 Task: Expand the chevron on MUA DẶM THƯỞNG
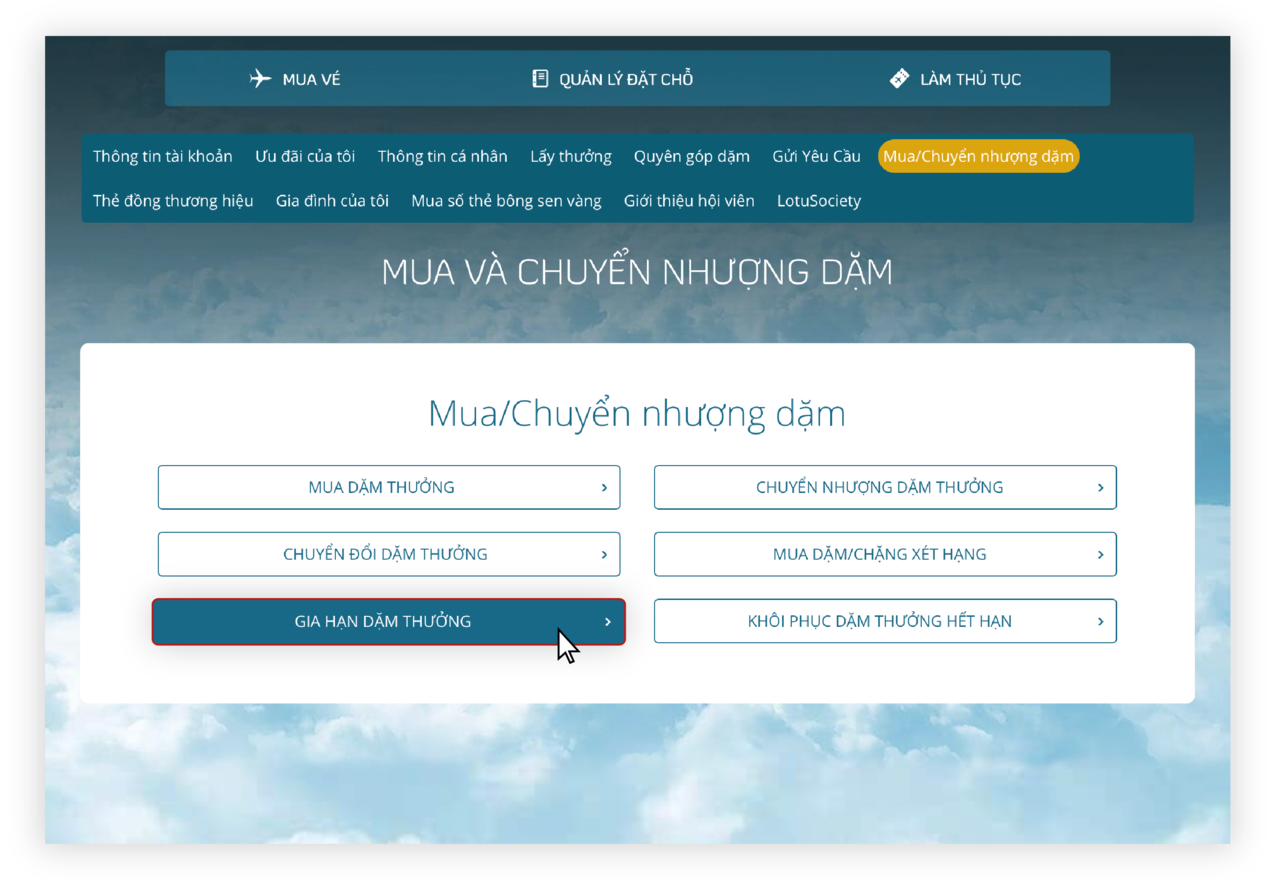point(604,487)
